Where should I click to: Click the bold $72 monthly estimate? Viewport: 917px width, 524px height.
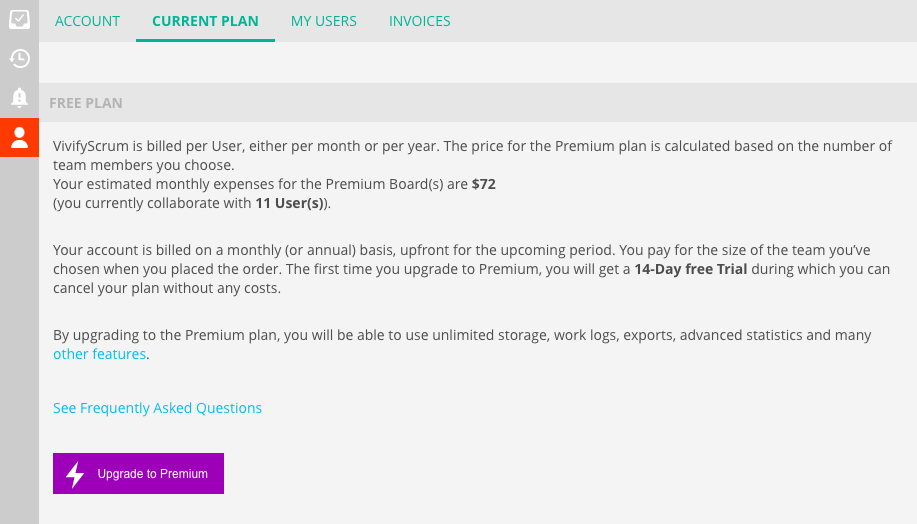pyautogui.click(x=484, y=184)
